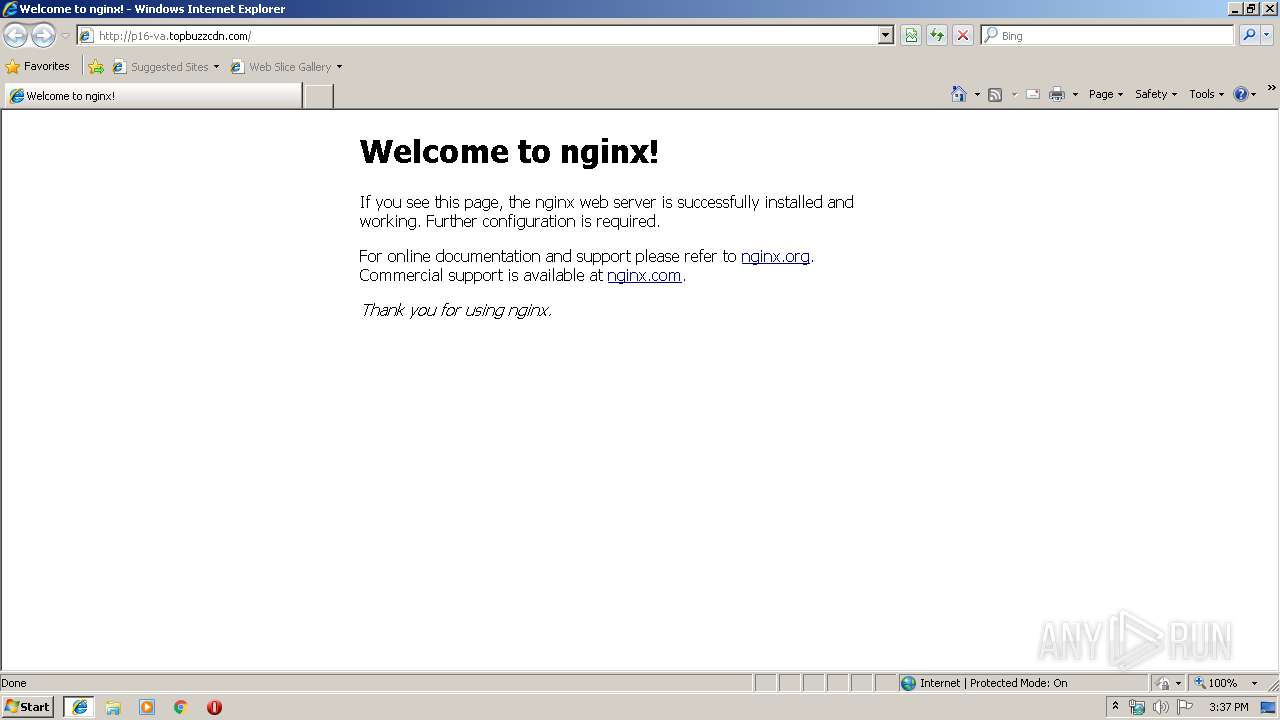Click Add to Favorites Bar icon

96,67
